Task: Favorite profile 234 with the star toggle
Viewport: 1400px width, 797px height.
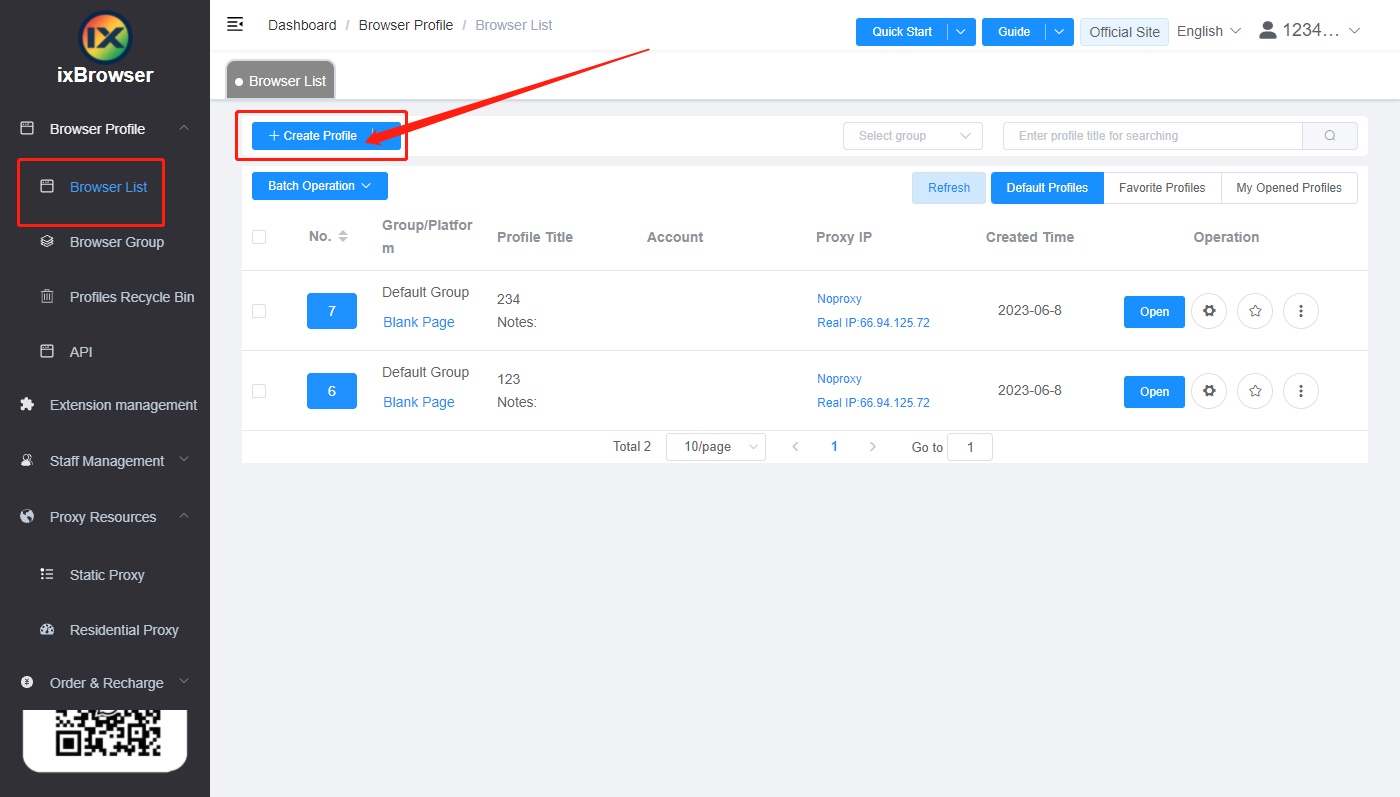Action: pos(1254,311)
